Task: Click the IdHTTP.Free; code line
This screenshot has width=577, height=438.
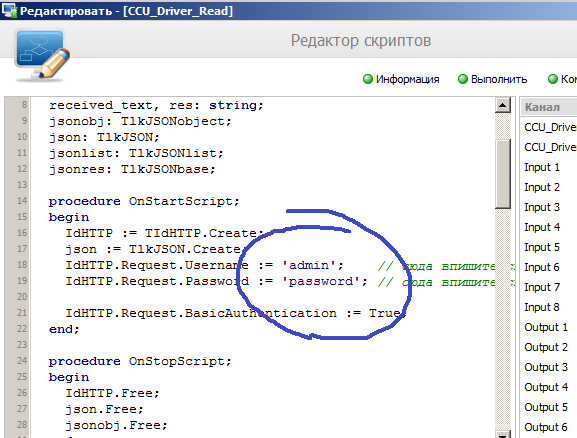Action: pyautogui.click(x=112, y=393)
